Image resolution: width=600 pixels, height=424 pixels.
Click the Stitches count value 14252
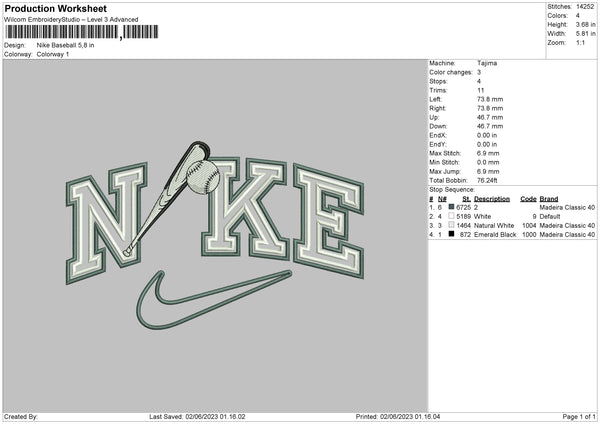coord(585,7)
